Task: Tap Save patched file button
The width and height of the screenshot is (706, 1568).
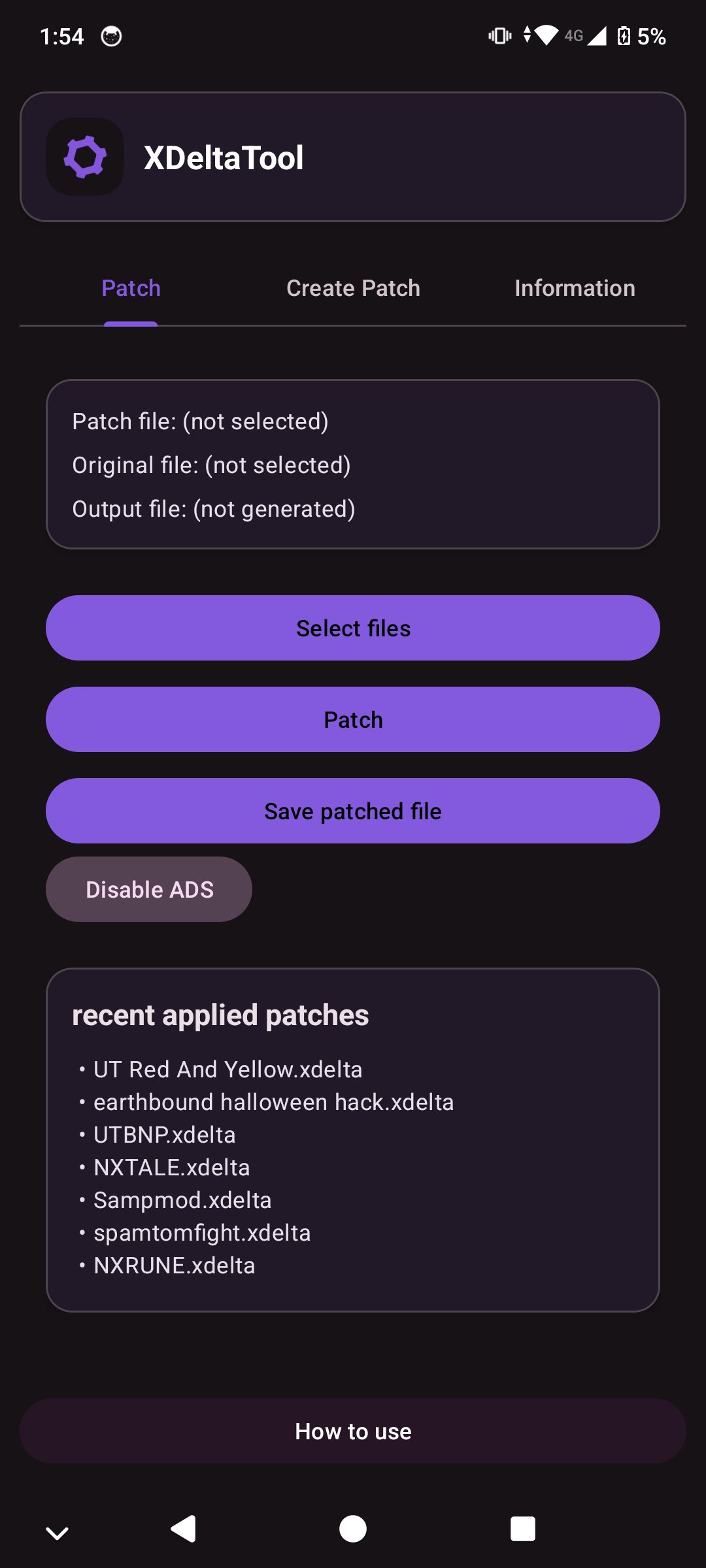Action: coord(353,811)
